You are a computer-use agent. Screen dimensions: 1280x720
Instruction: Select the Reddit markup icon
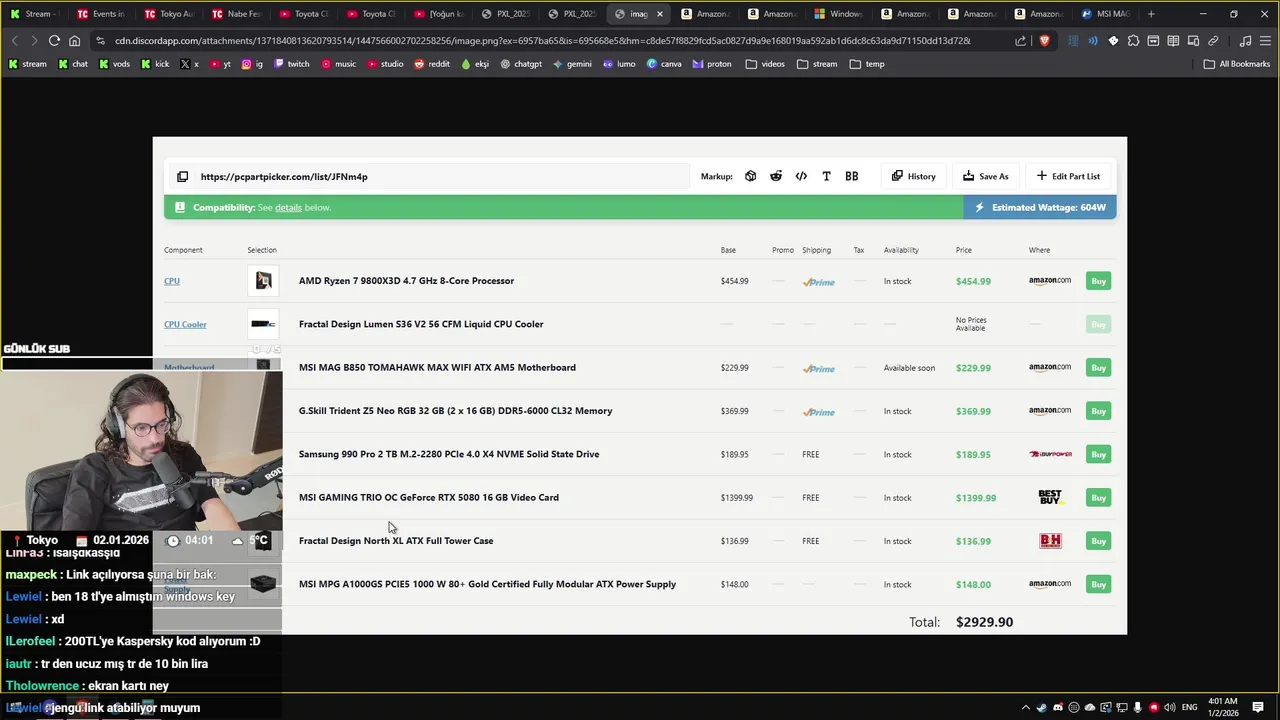[x=776, y=176]
